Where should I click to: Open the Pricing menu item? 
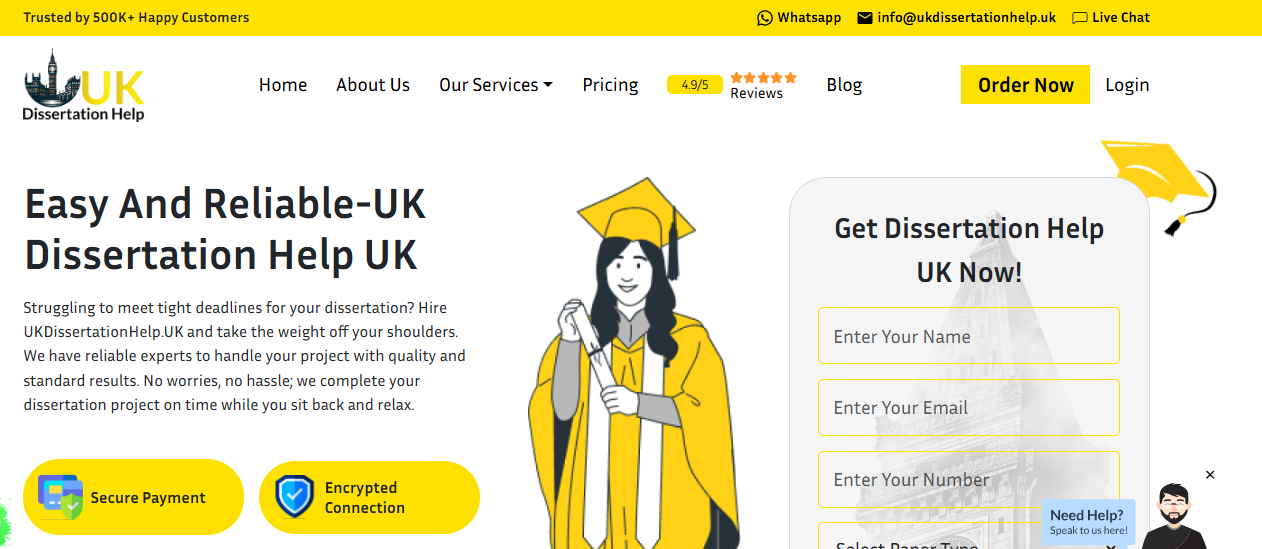tap(610, 85)
